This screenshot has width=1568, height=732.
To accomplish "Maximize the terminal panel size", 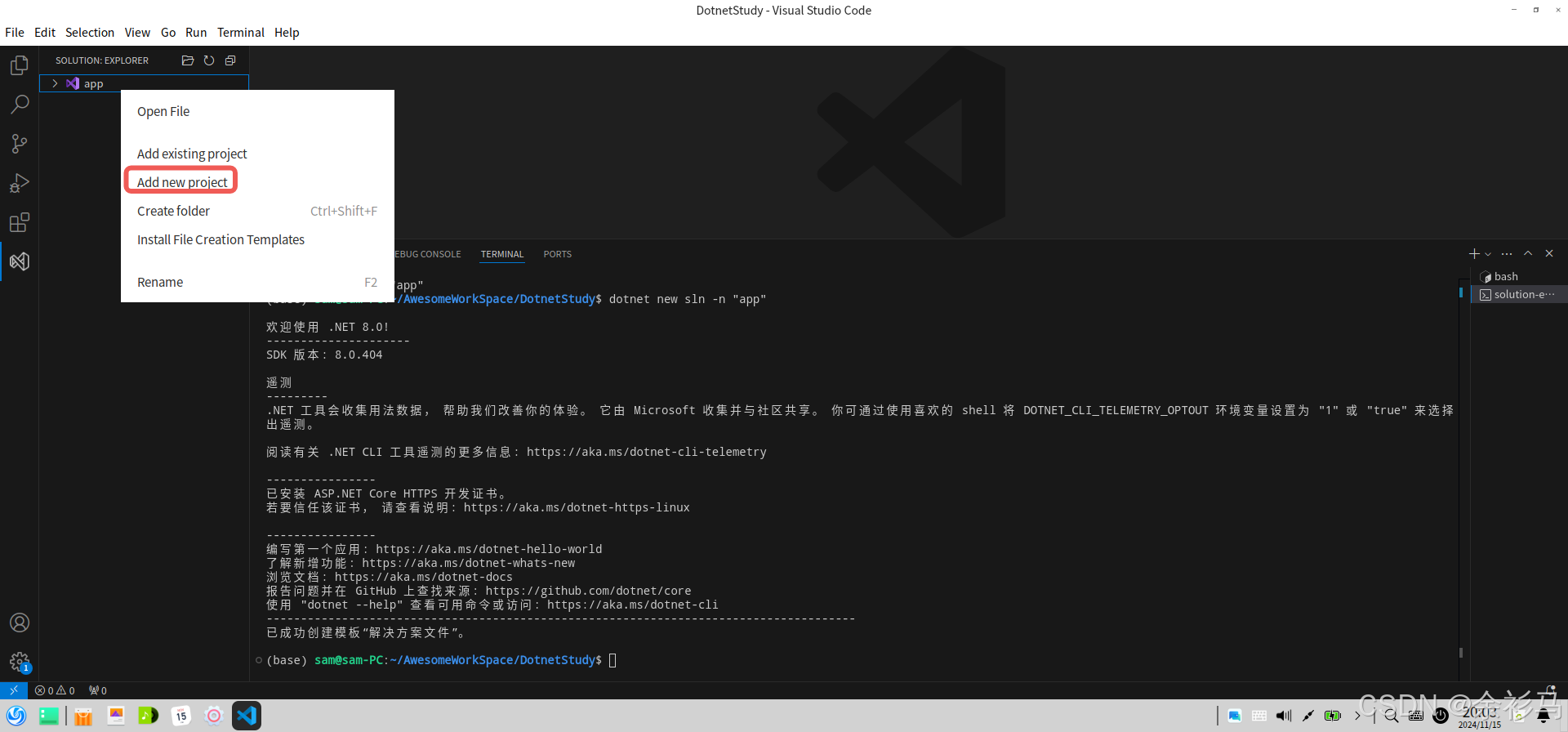I will pyautogui.click(x=1528, y=254).
